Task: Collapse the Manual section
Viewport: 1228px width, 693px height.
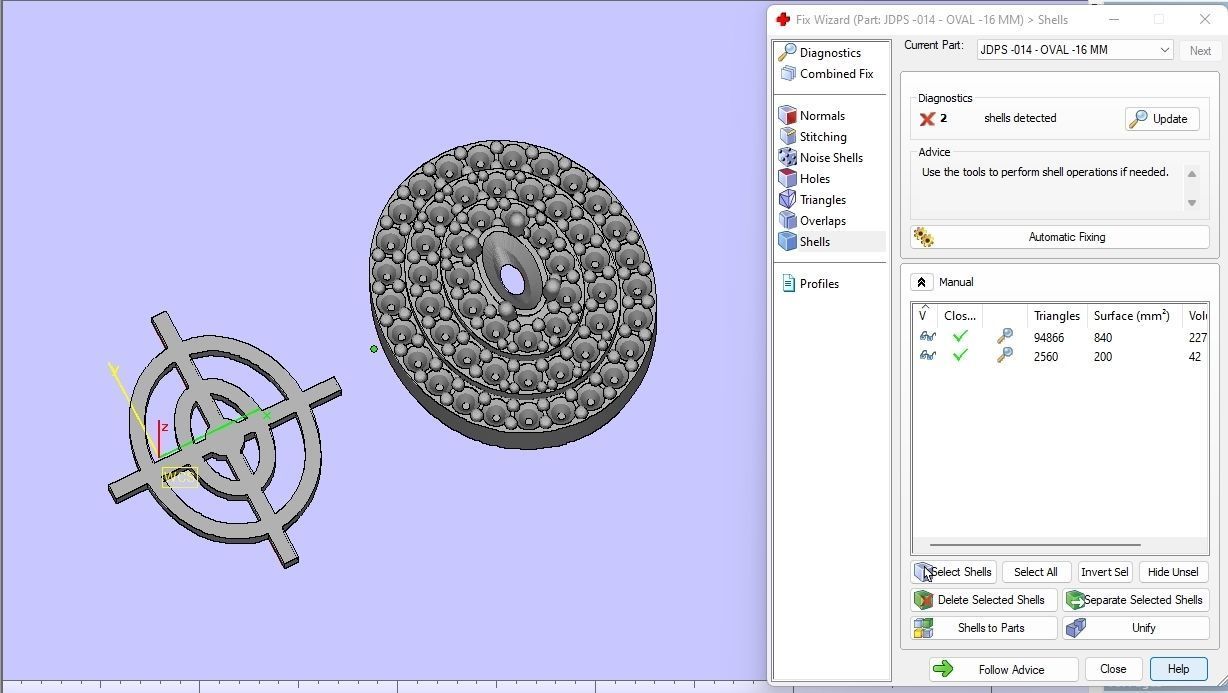Action: tap(921, 282)
